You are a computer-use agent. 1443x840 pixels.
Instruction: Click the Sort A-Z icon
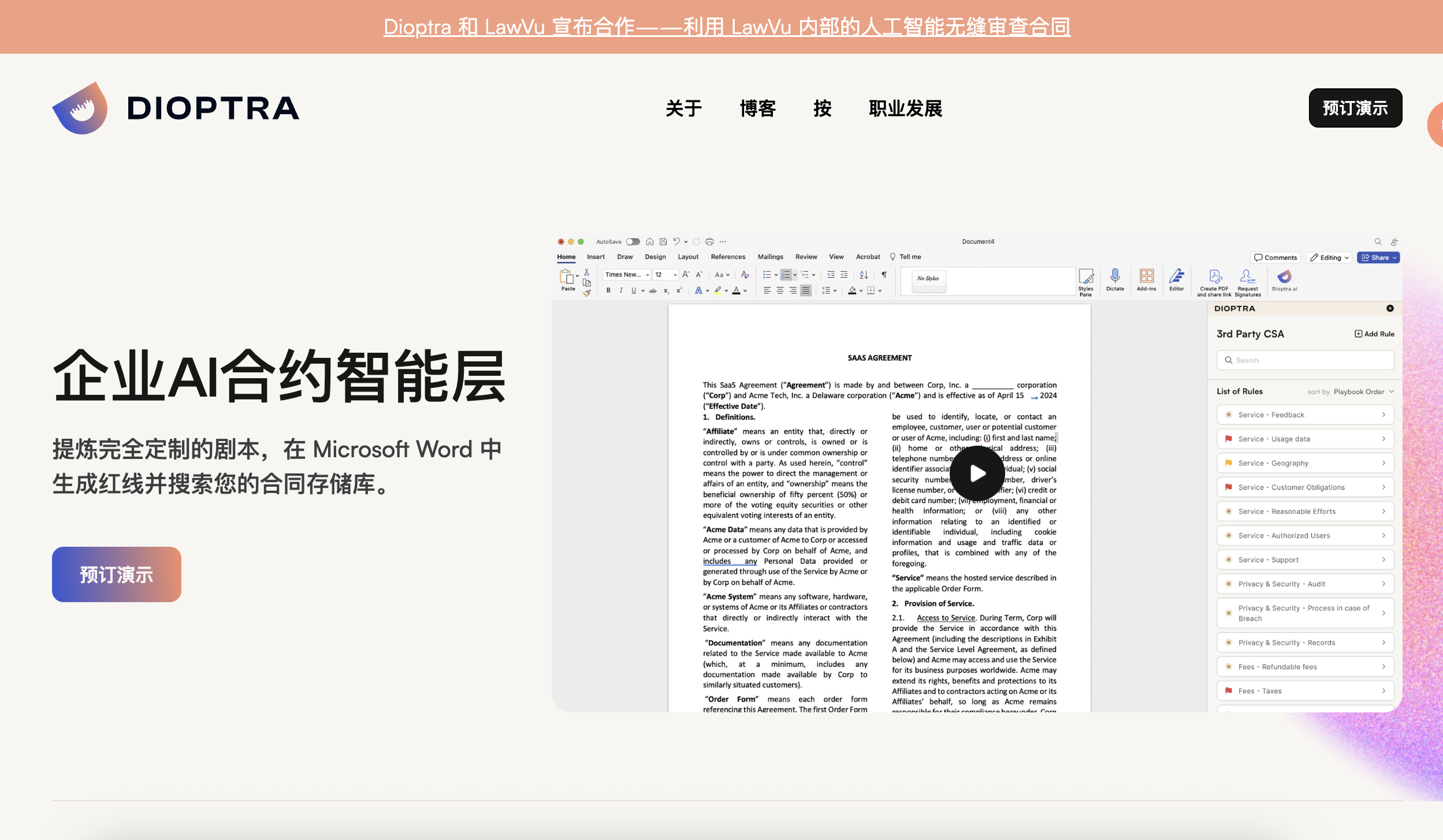coord(864,275)
